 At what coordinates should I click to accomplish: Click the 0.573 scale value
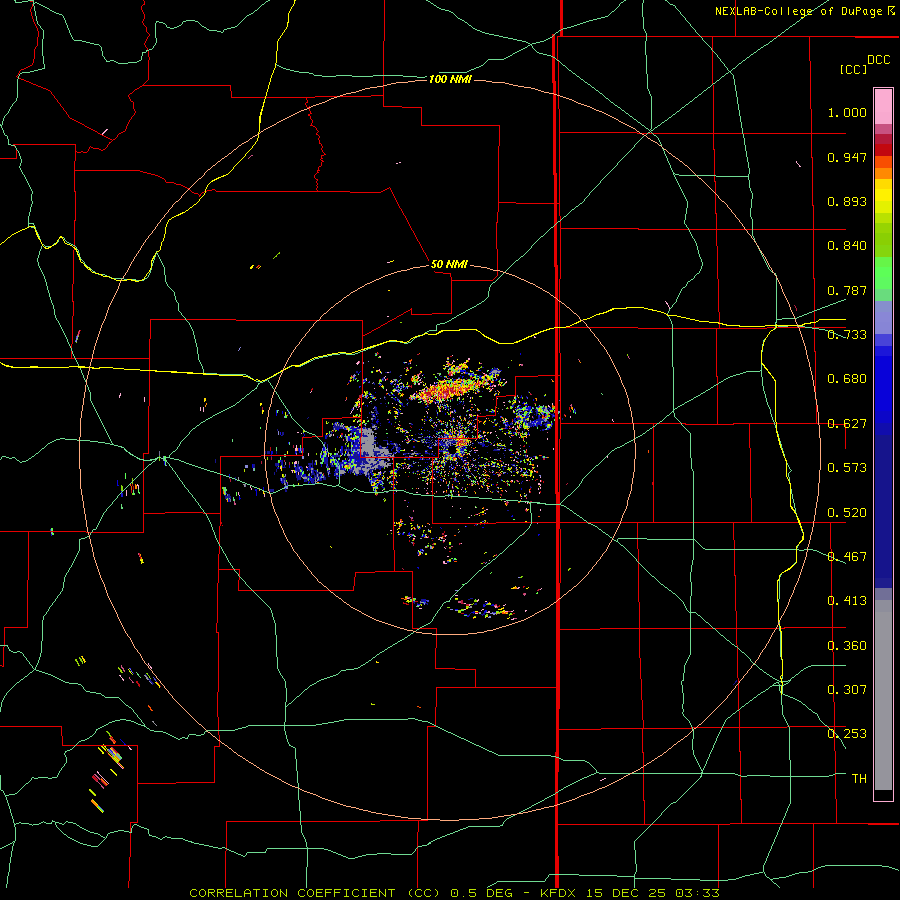[847, 468]
